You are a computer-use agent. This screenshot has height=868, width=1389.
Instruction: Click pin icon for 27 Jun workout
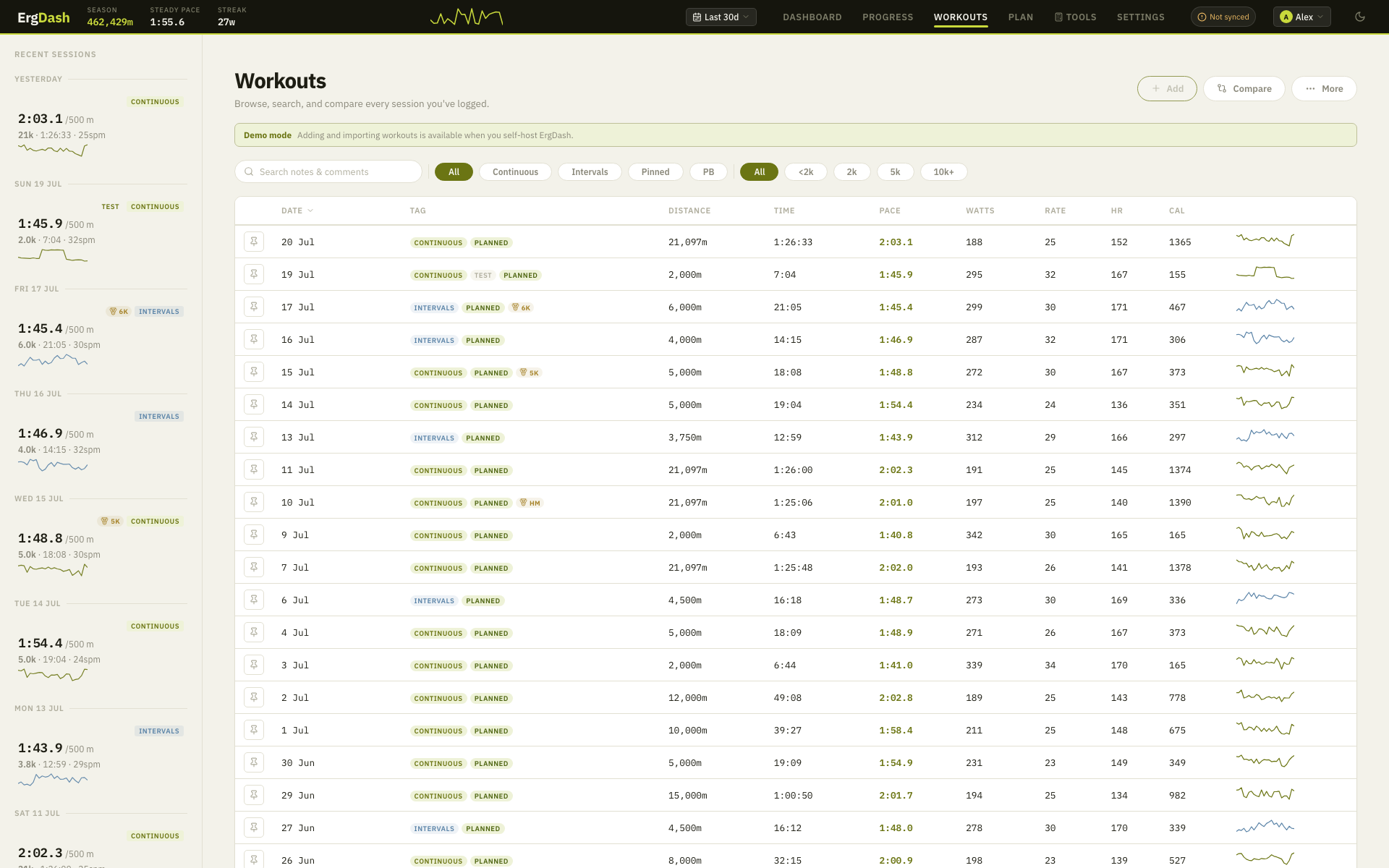pyautogui.click(x=254, y=827)
